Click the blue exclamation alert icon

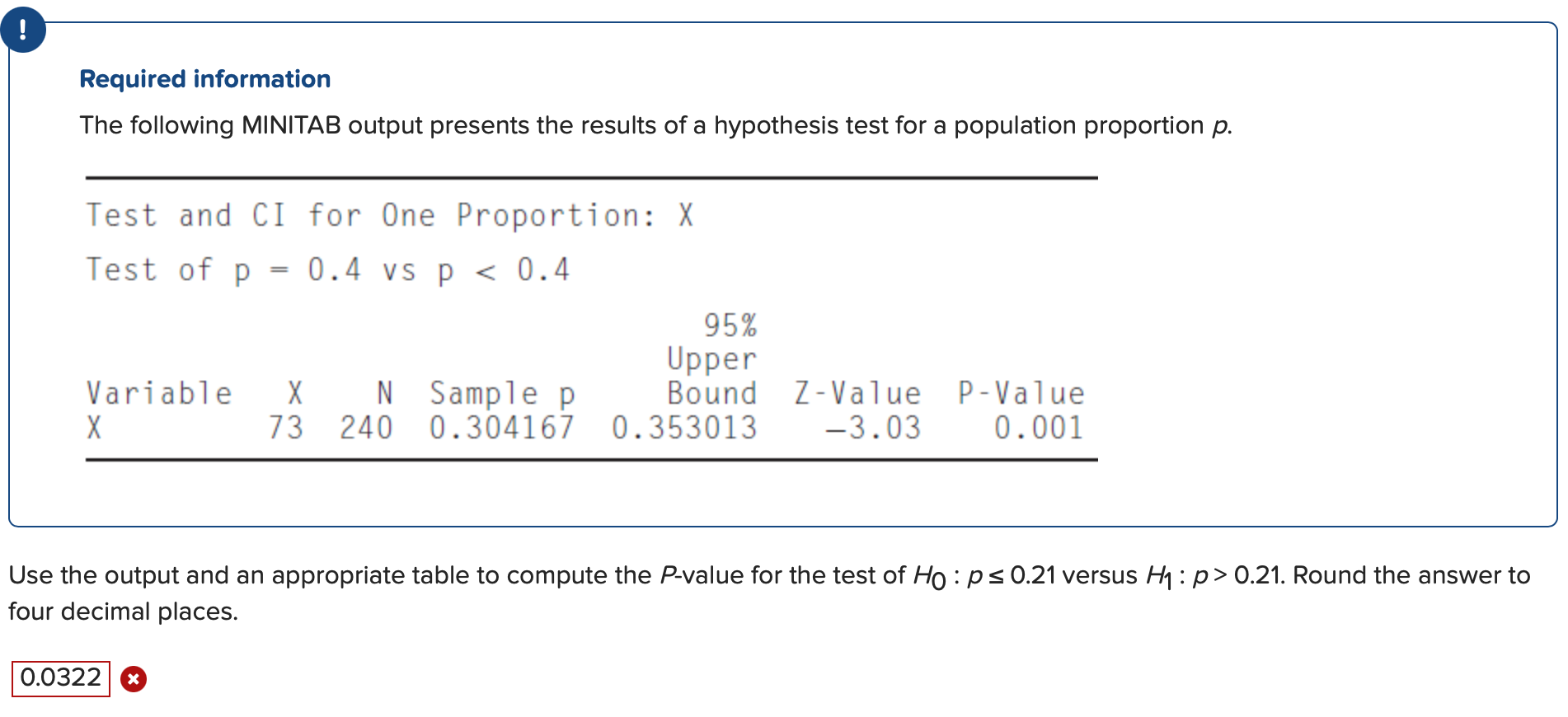(24, 30)
